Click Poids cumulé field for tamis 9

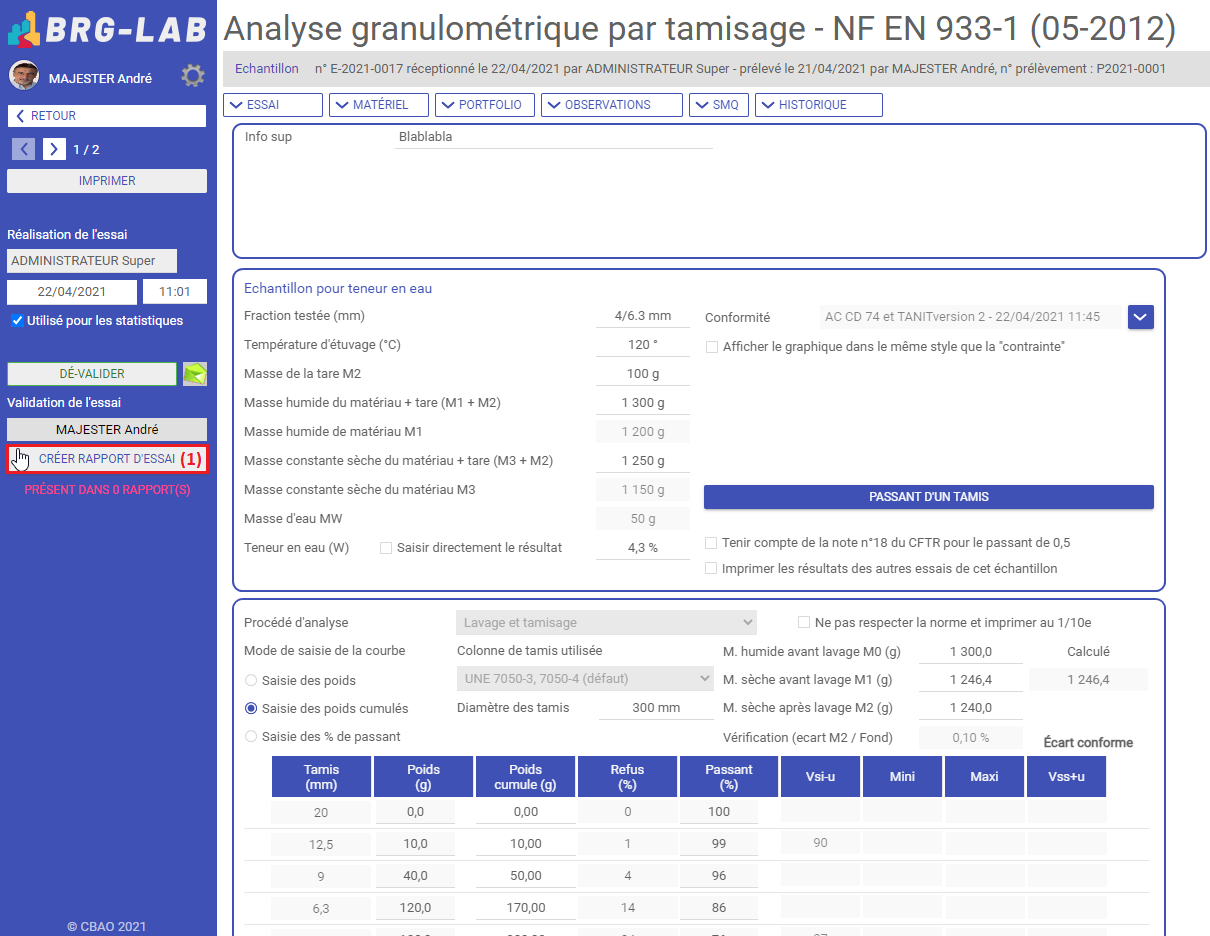526,876
